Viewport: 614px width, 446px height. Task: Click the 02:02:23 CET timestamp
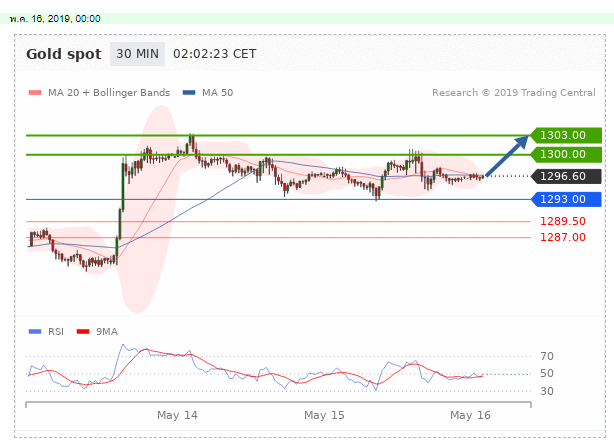215,54
